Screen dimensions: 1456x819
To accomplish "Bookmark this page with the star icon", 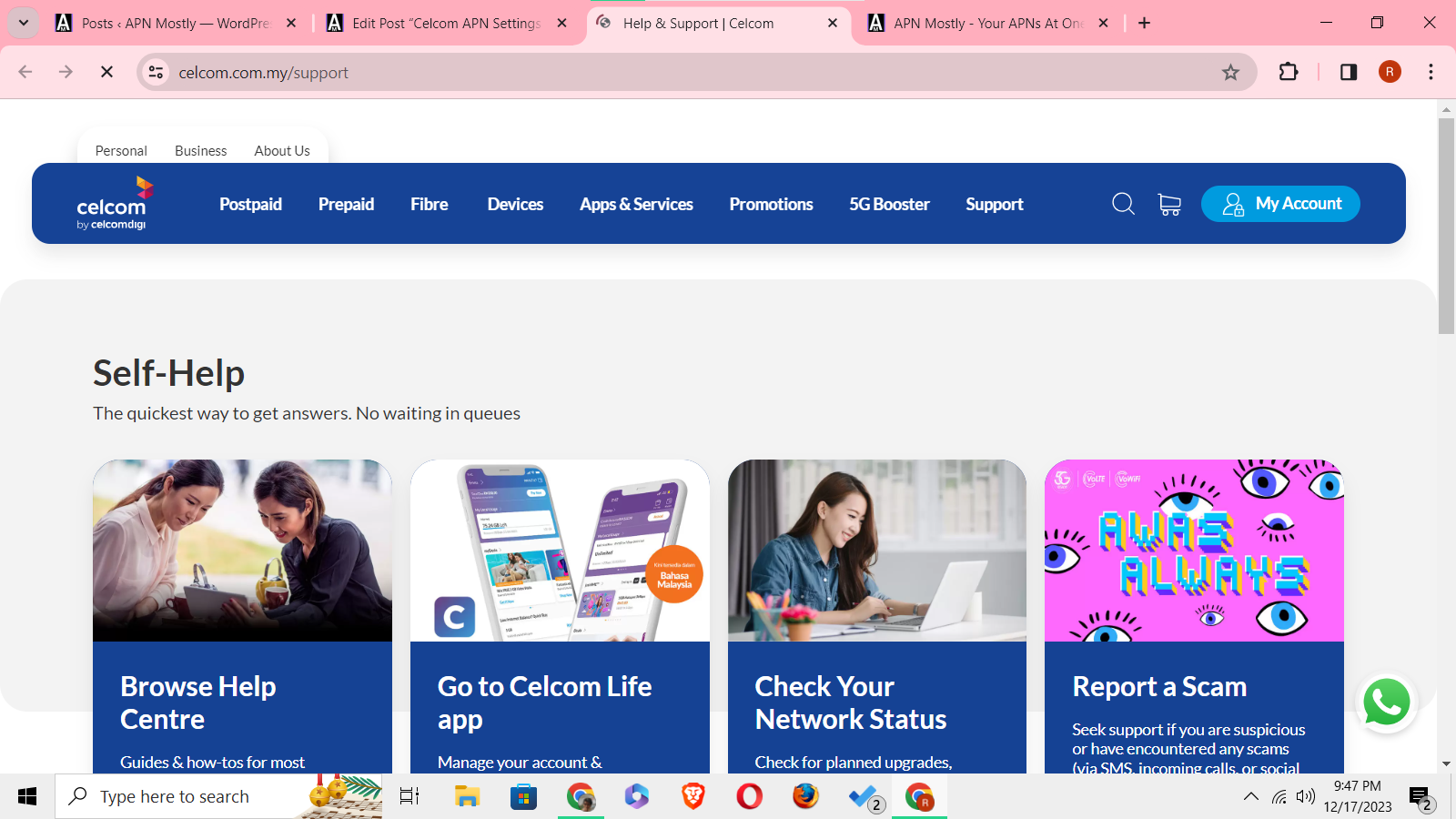I will (x=1230, y=72).
